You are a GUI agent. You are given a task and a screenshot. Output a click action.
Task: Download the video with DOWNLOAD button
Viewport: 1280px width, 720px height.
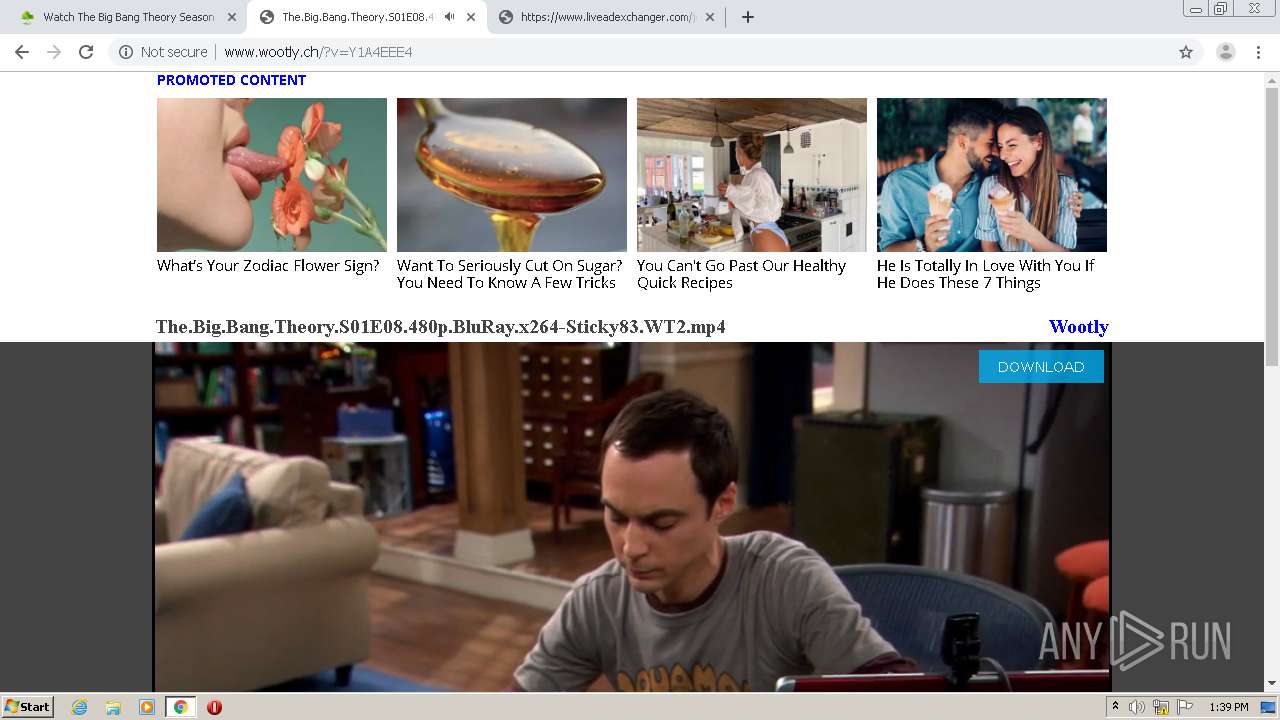(1041, 367)
